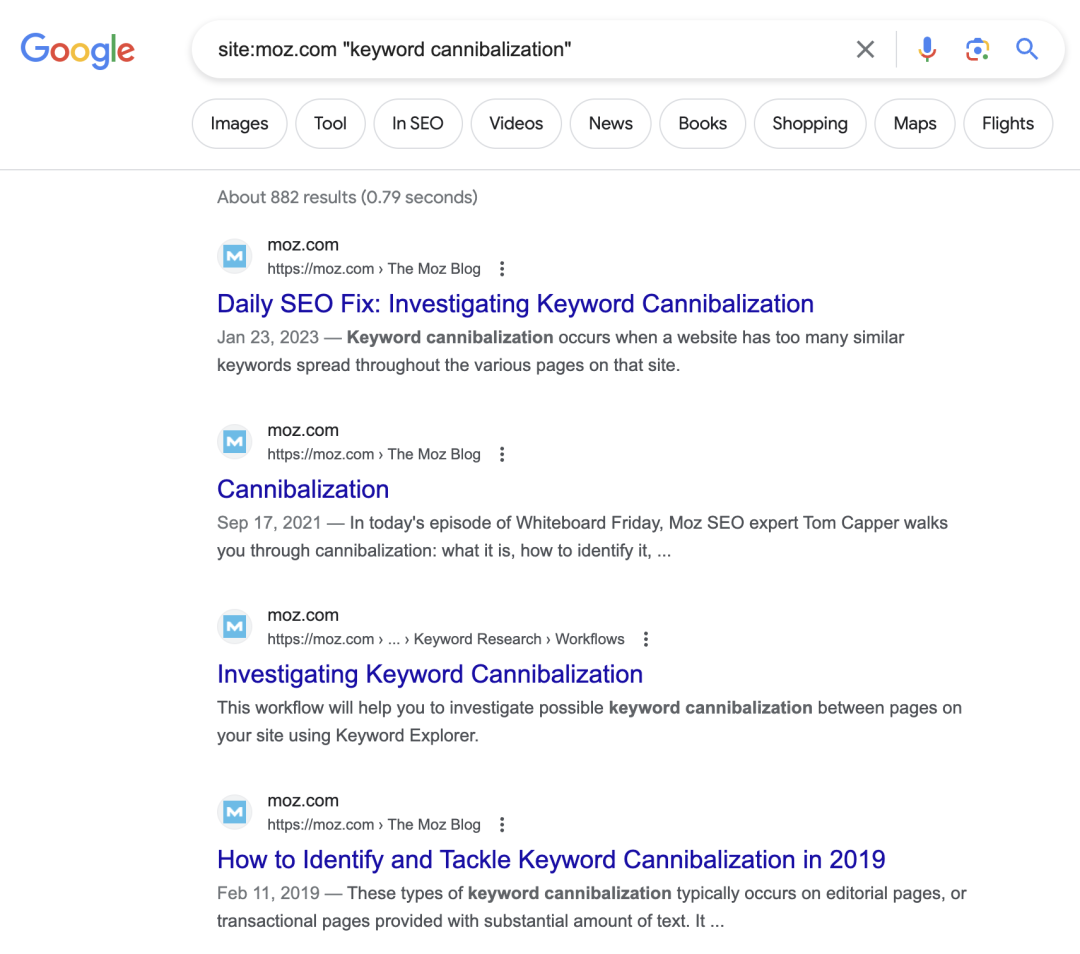1080x954 pixels.
Task: Click the snippet mentioning Tom Capper
Action: point(582,537)
